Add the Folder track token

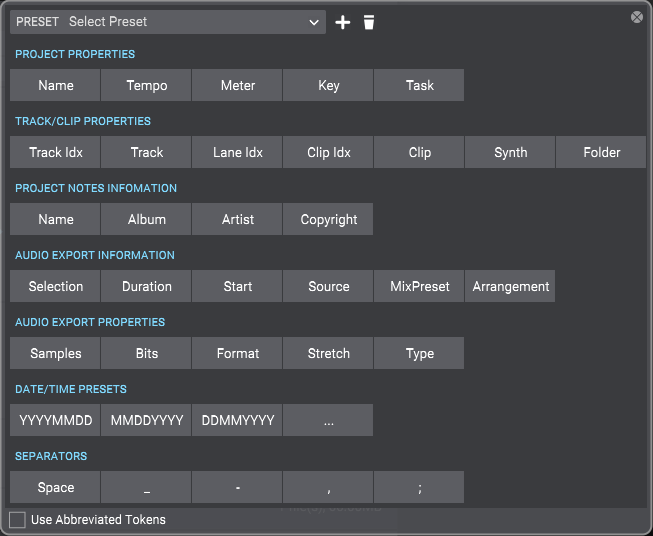pos(601,152)
